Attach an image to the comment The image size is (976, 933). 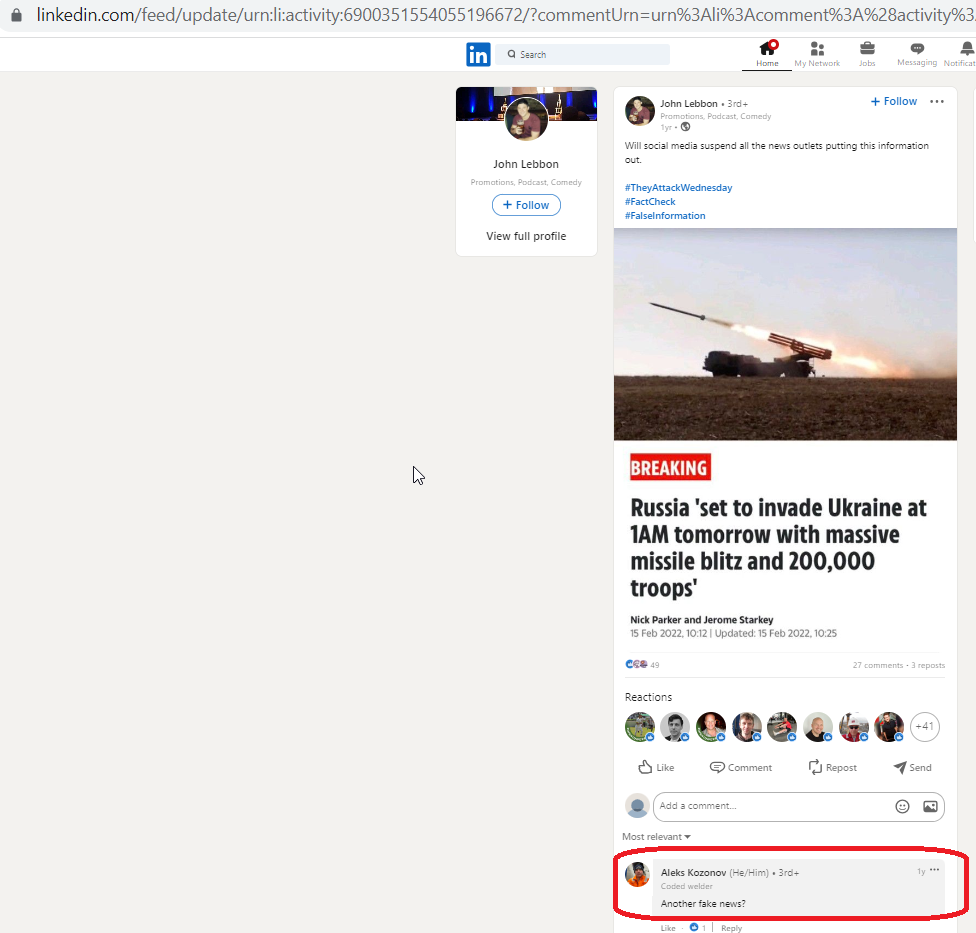930,807
